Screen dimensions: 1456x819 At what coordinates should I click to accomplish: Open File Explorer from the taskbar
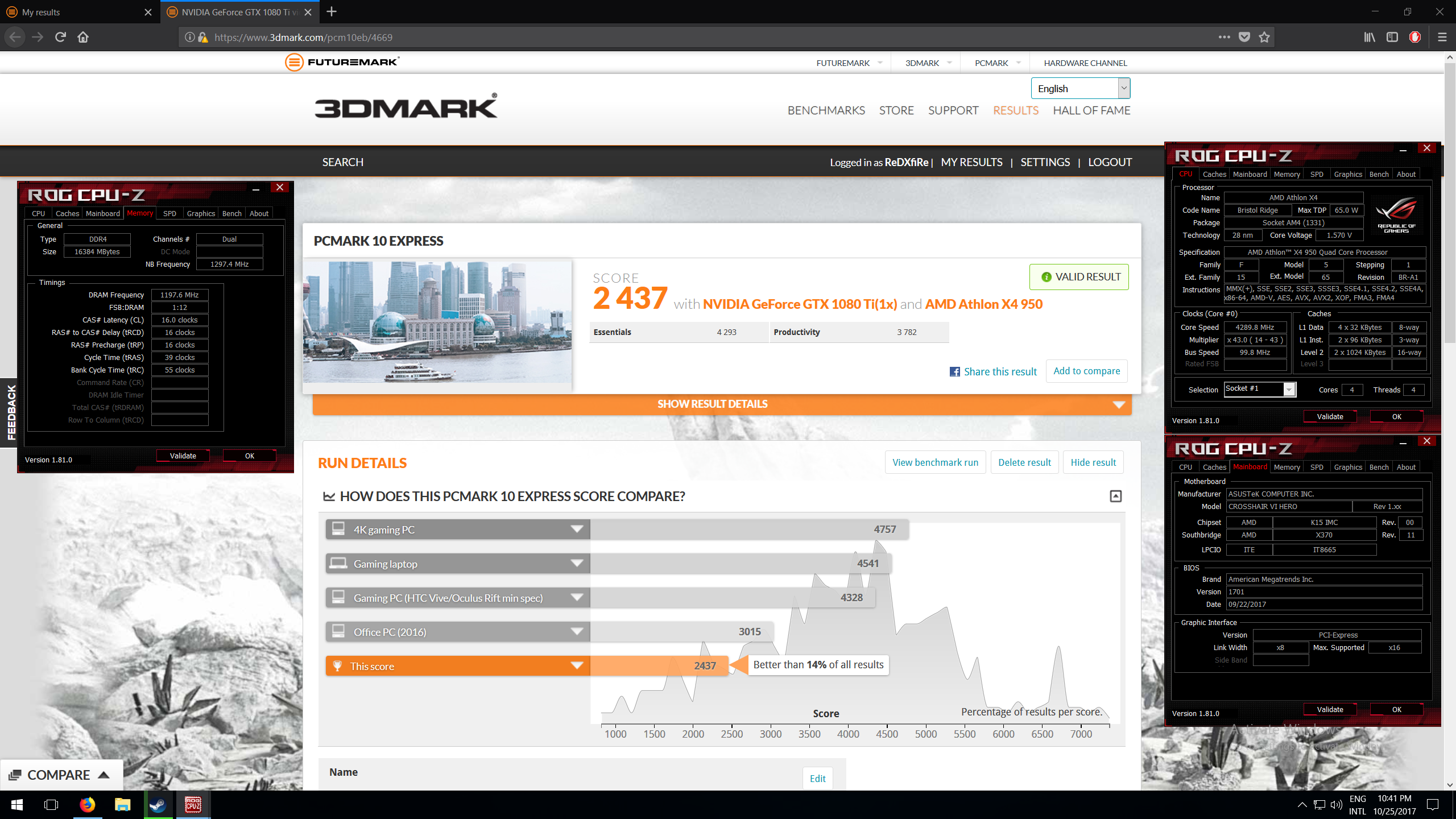(122, 805)
